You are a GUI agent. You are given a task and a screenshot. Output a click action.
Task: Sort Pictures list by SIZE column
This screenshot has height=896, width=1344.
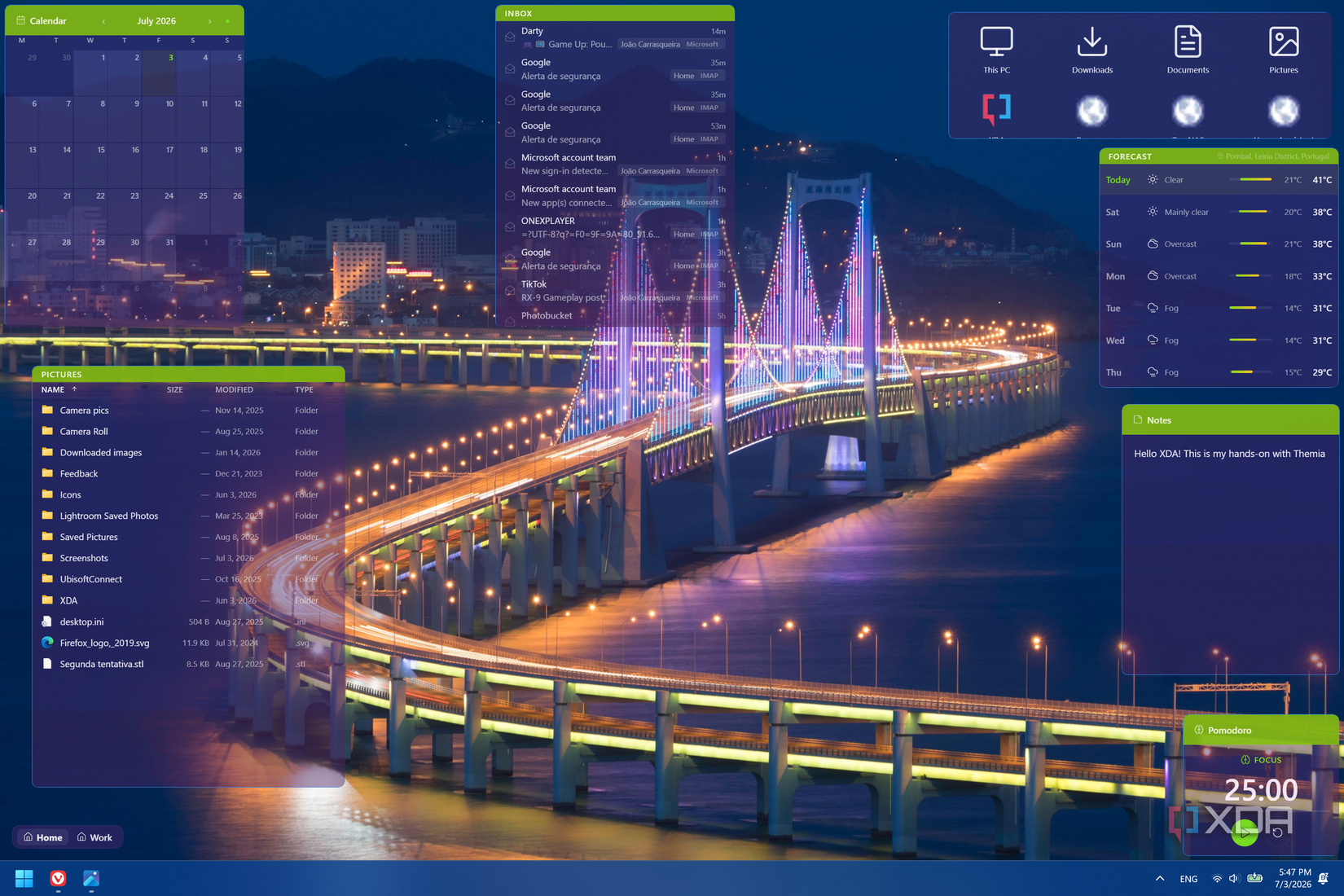pos(175,389)
